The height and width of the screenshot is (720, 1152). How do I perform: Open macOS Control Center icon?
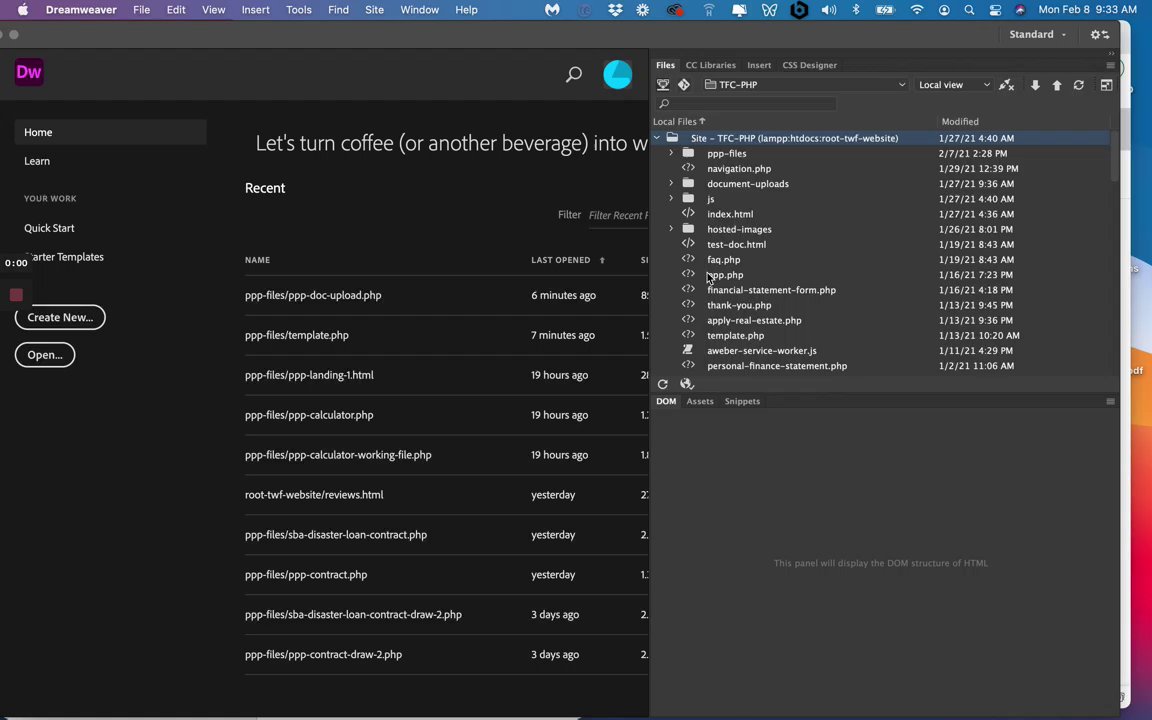(x=995, y=10)
